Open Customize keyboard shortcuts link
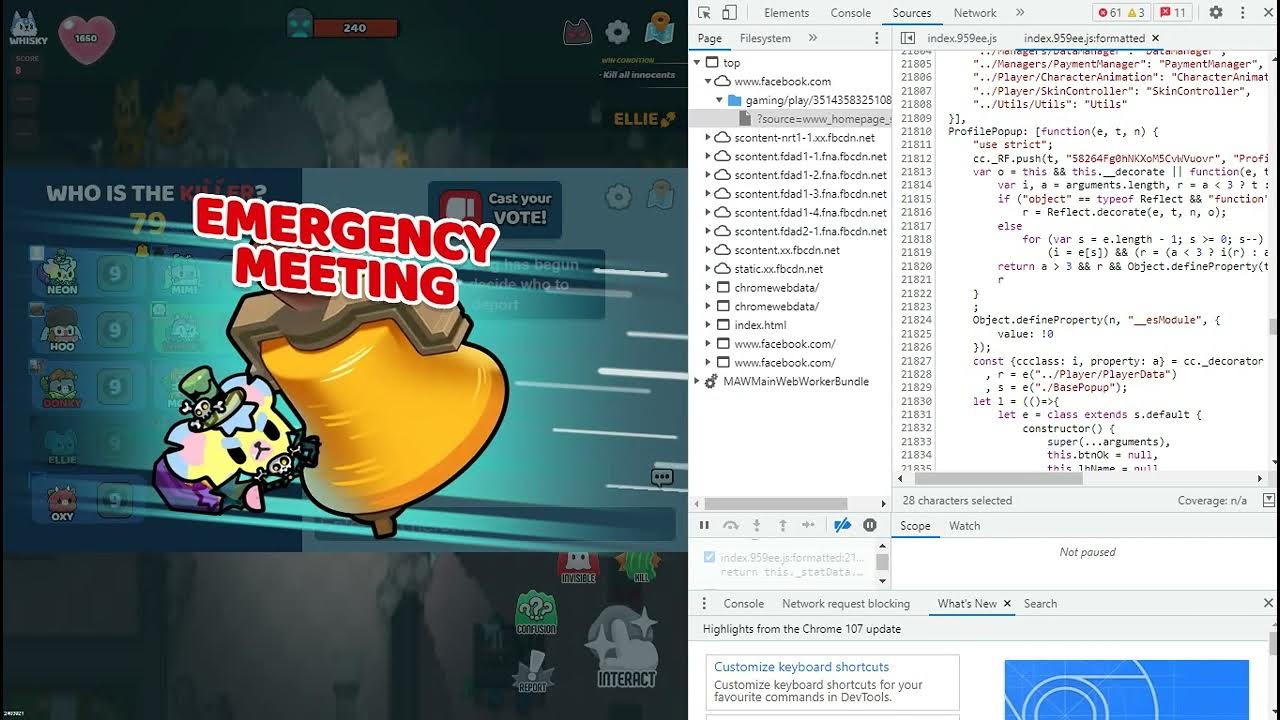 (x=801, y=667)
